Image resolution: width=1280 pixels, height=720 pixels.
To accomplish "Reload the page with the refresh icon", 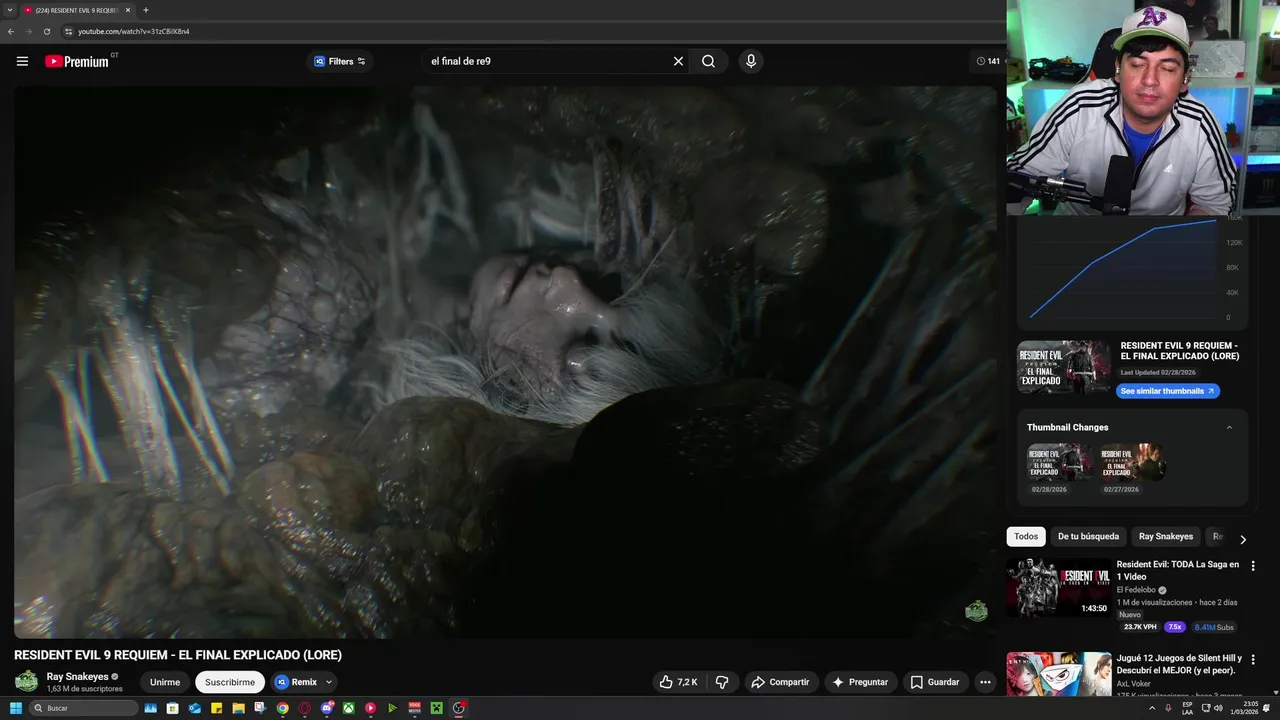I will (47, 31).
